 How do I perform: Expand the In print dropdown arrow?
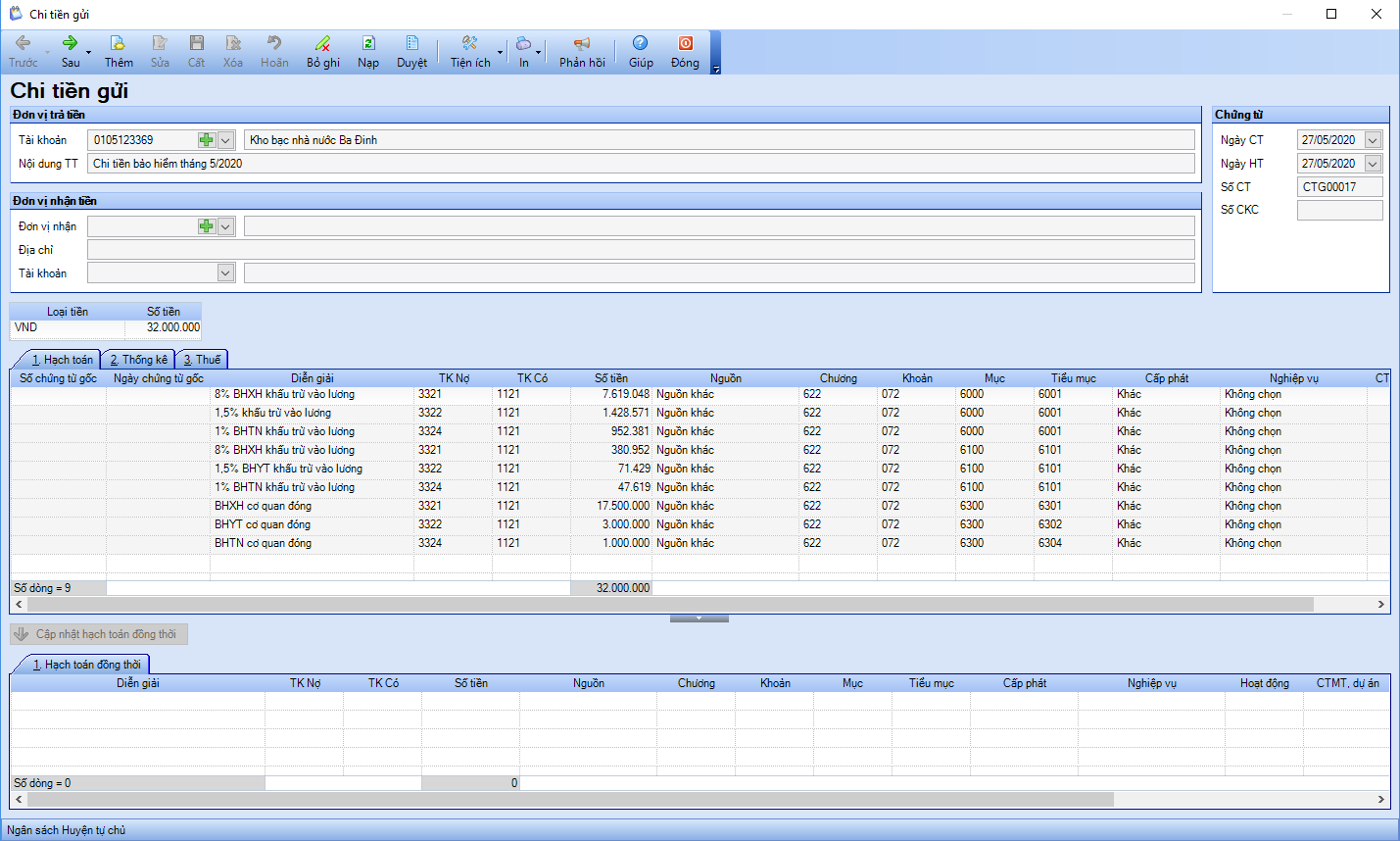pyautogui.click(x=539, y=52)
